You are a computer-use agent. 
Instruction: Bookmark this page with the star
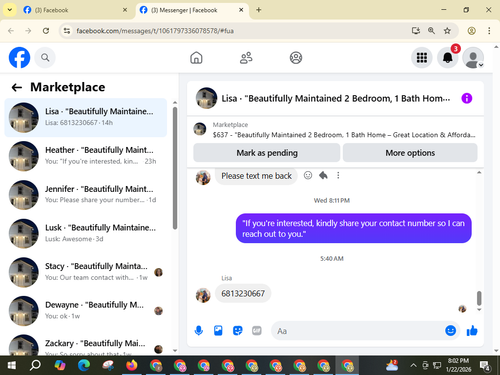tap(447, 31)
